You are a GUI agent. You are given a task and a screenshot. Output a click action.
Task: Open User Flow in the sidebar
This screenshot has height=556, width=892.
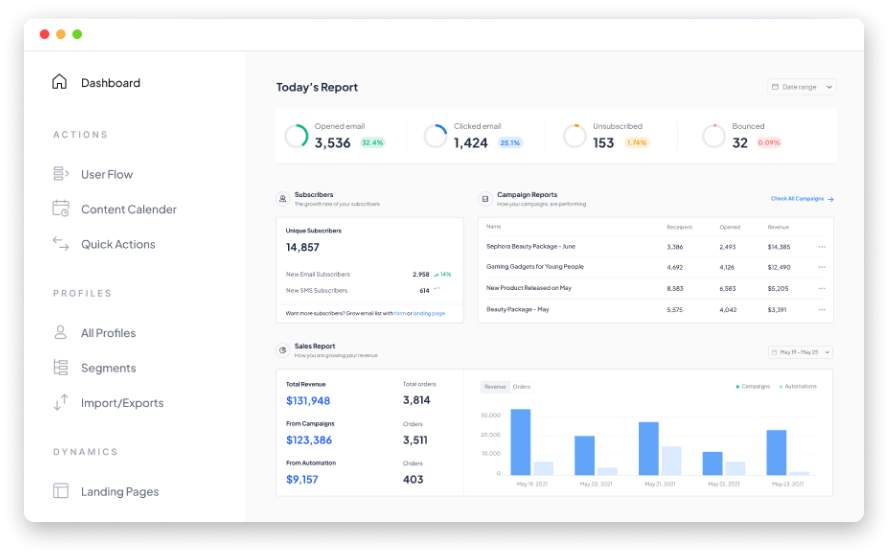[107, 174]
